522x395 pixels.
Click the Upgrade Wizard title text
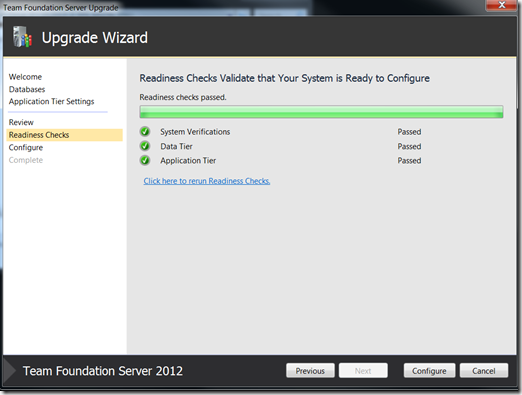pyautogui.click(x=95, y=37)
